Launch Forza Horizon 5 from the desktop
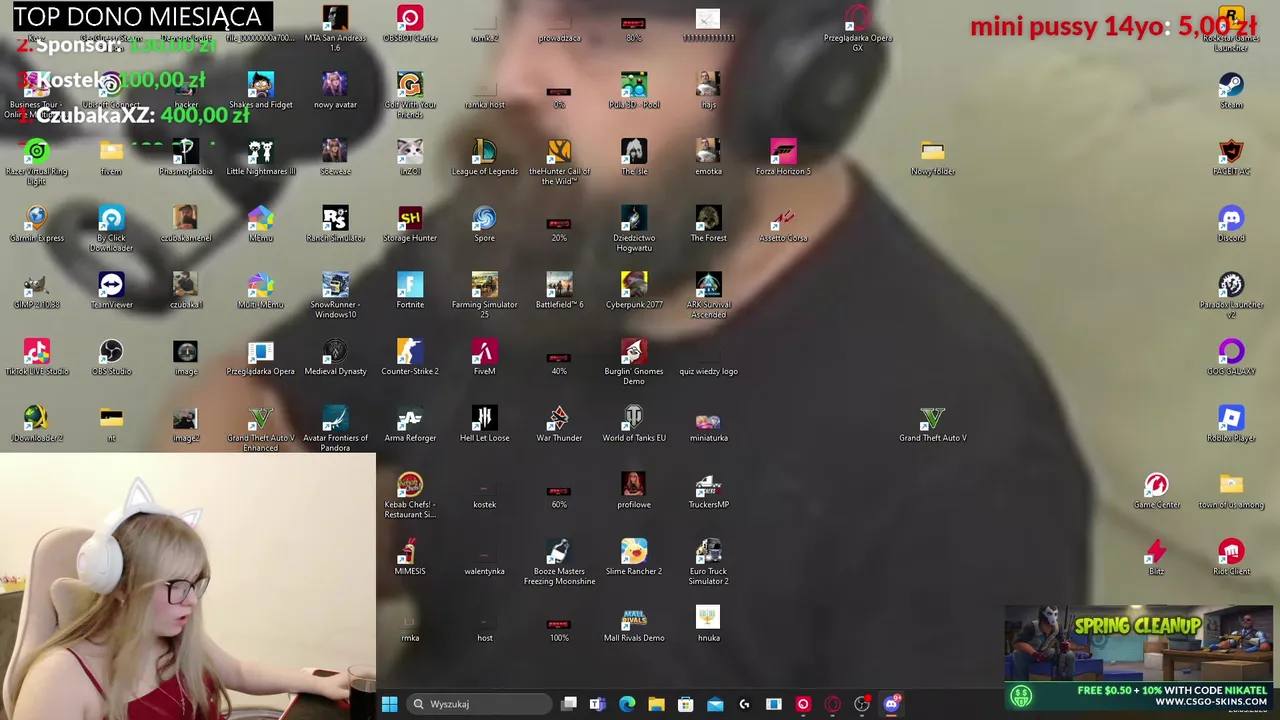 (783, 152)
